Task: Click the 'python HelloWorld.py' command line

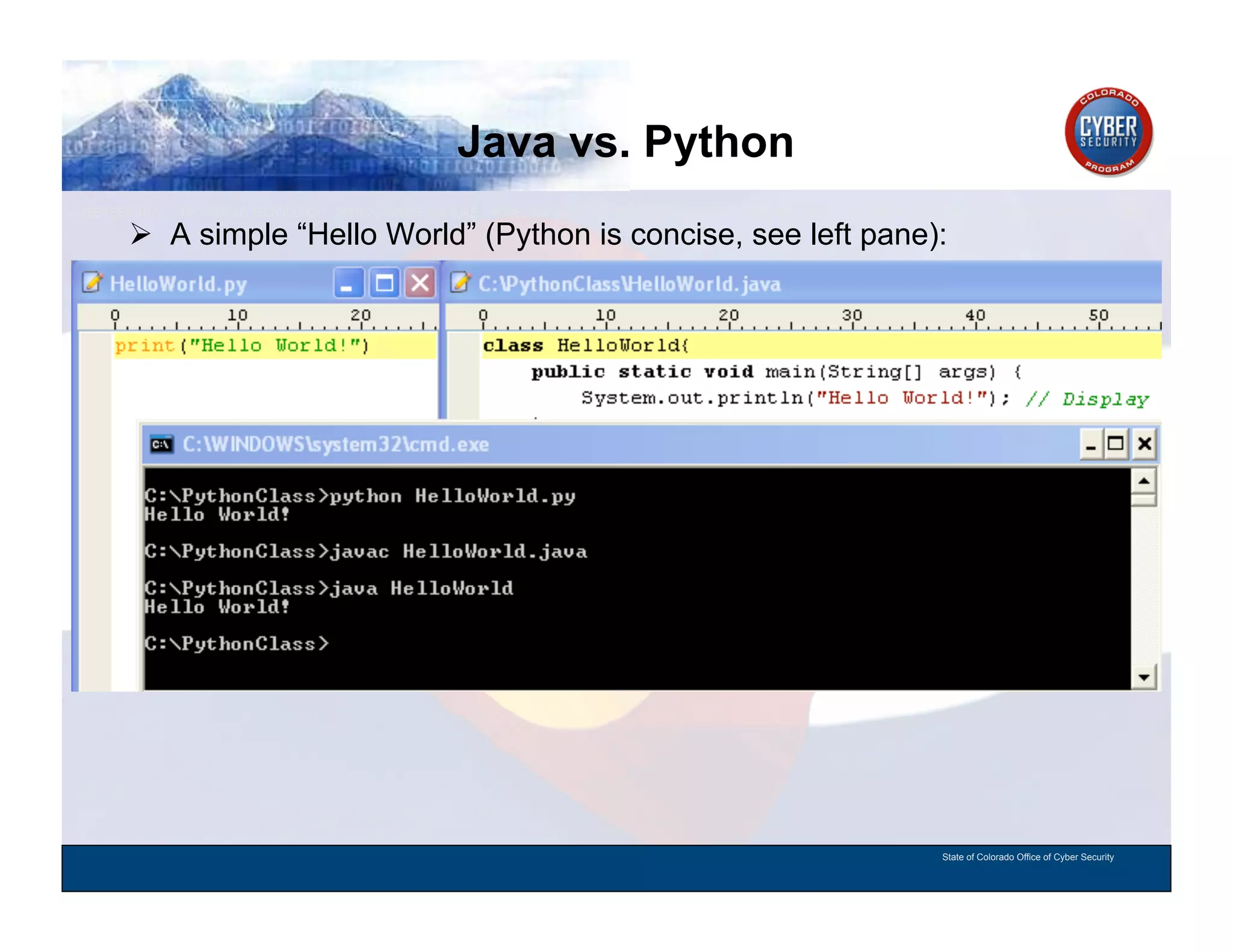Action: pyautogui.click(x=360, y=496)
